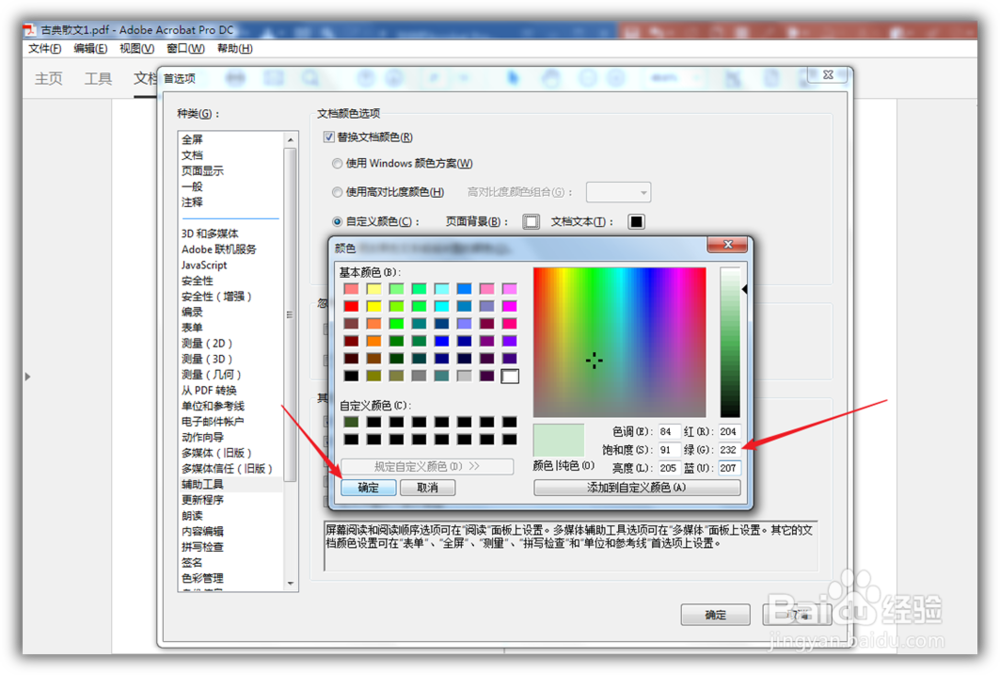Select 安全性（增强）category
The image size is (1000, 675).
[x=216, y=296]
